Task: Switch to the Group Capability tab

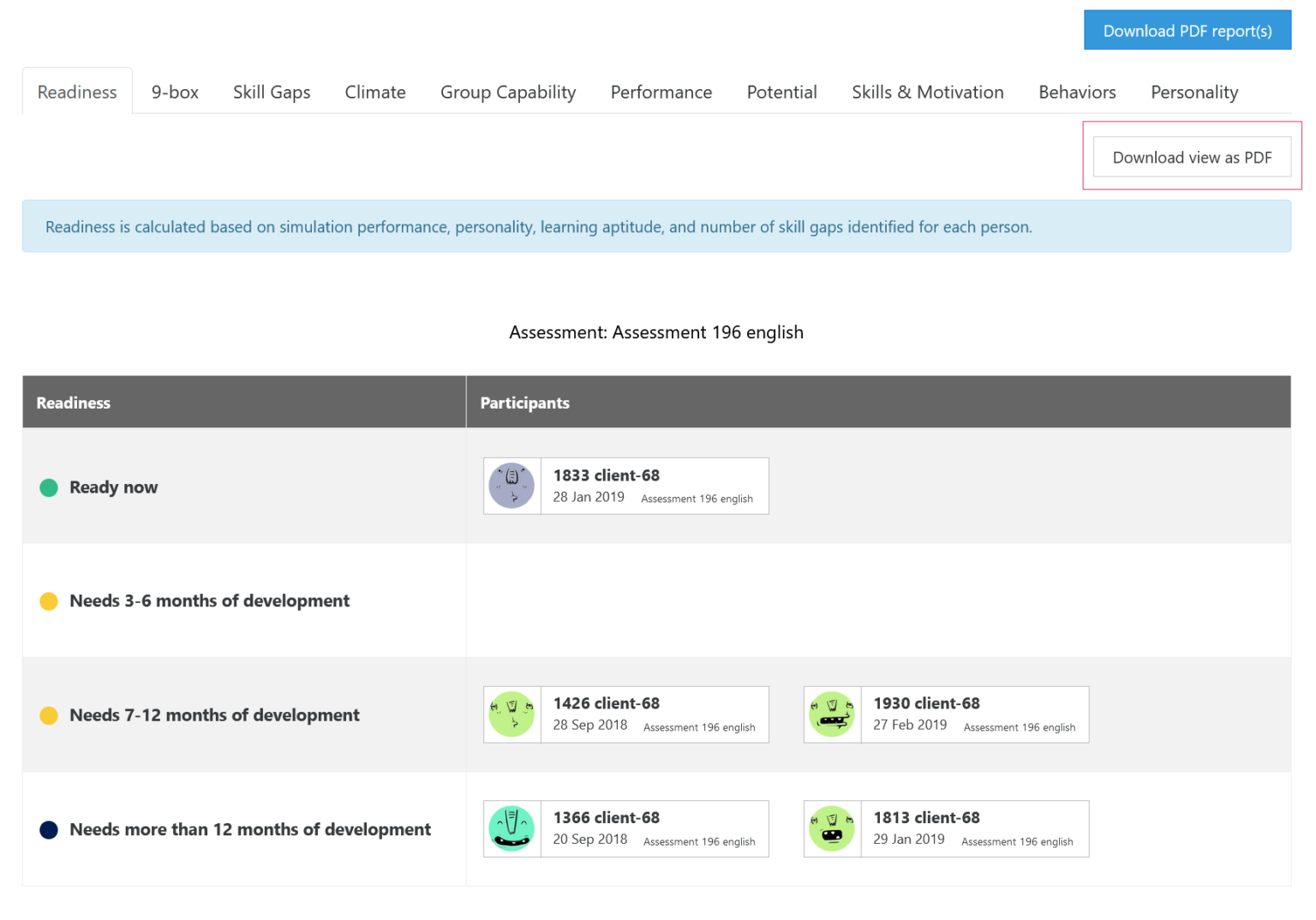Action: (x=507, y=92)
